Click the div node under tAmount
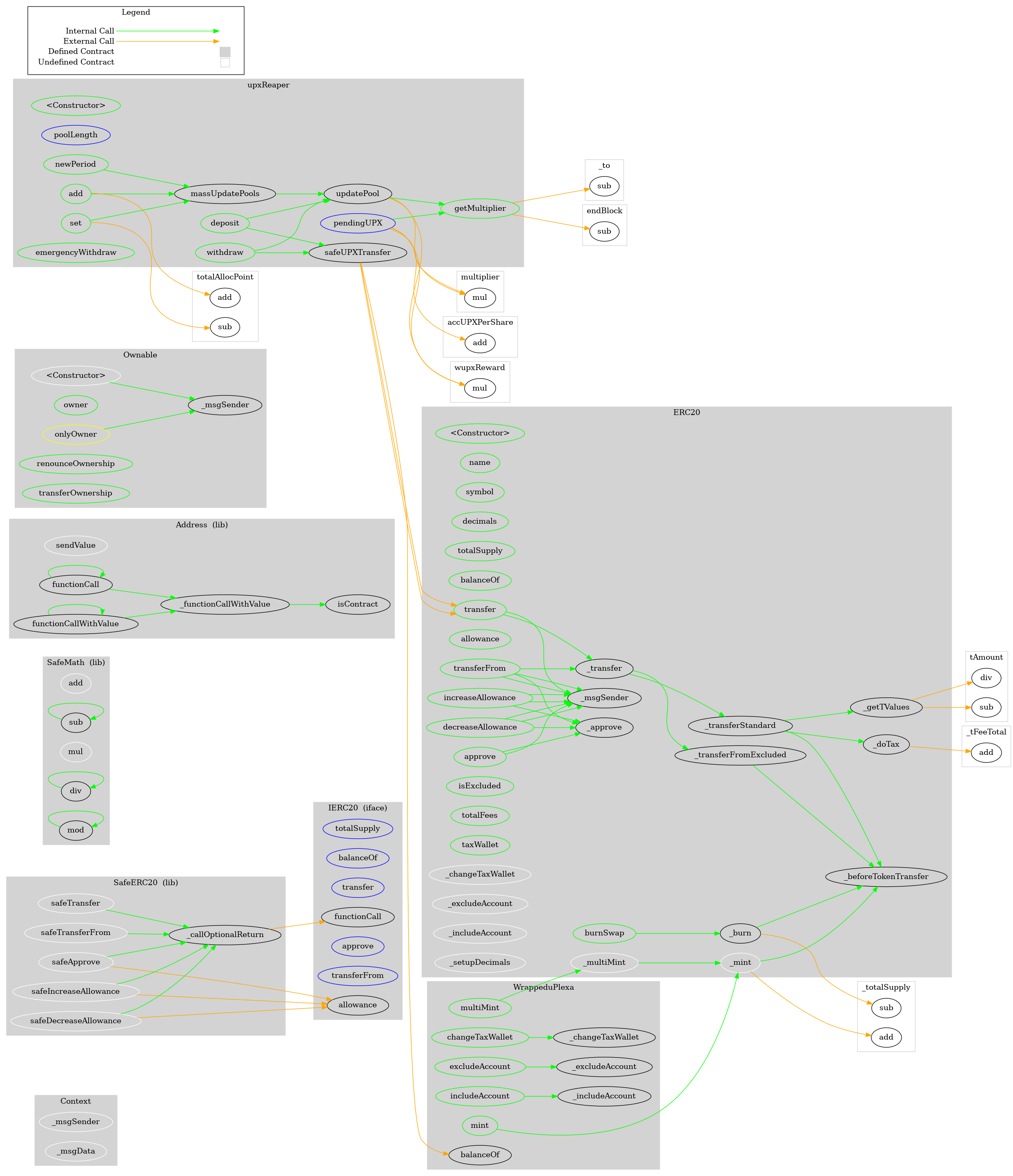This screenshot has height=1176, width=1013. (986, 678)
